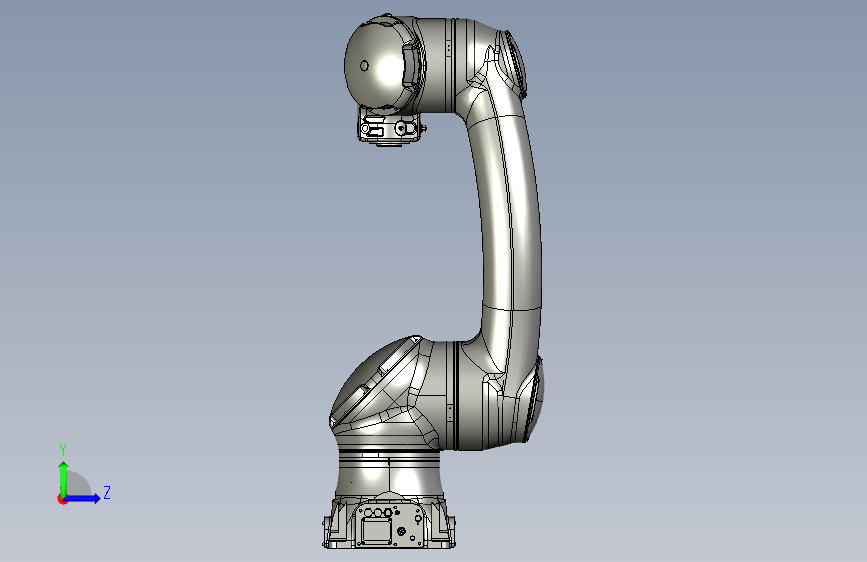The image size is (867, 562).
Task: Click the blue Z axis arrow on the triad
Action: 83,498
